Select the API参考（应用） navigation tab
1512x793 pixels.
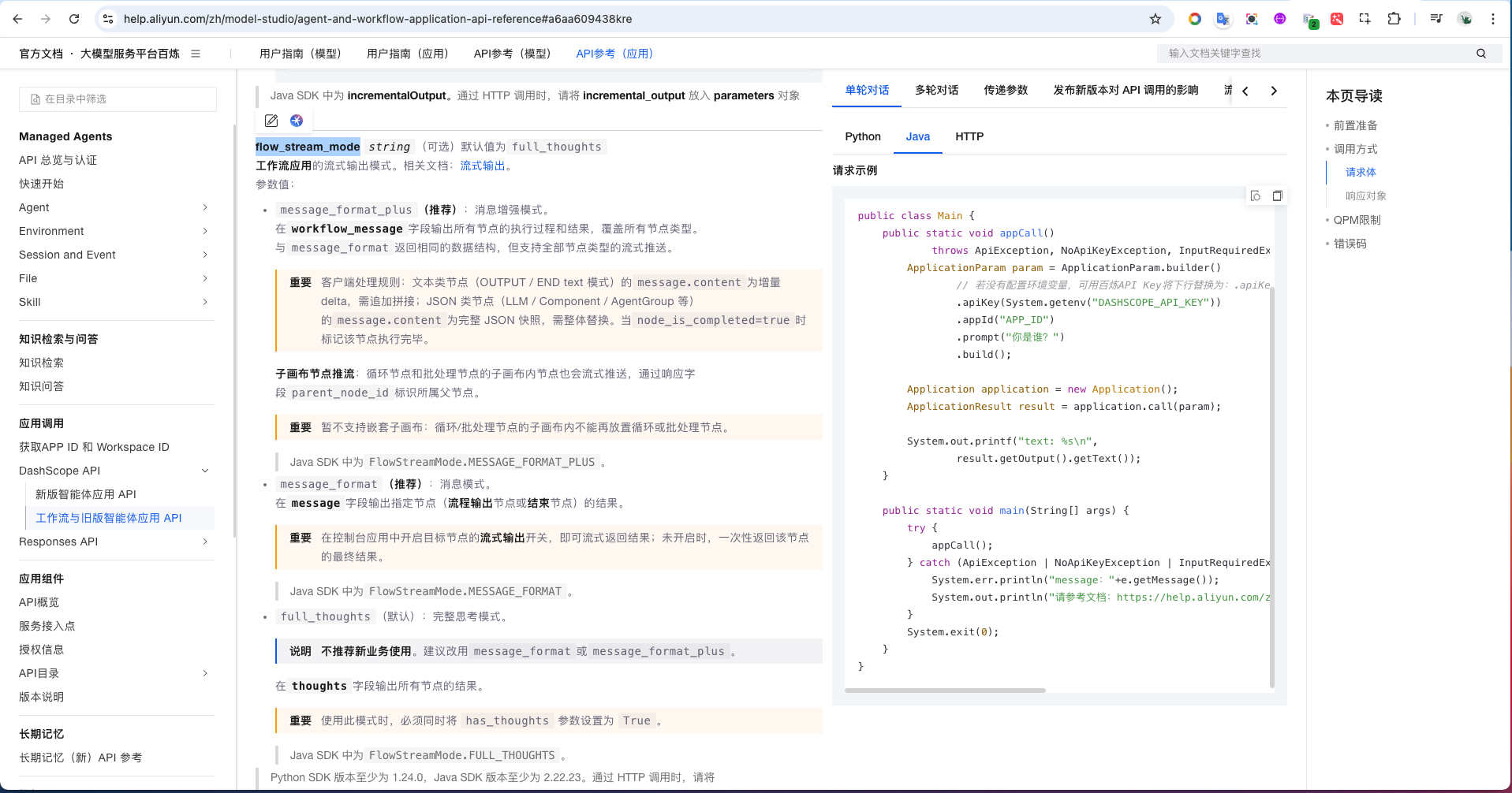pos(614,54)
